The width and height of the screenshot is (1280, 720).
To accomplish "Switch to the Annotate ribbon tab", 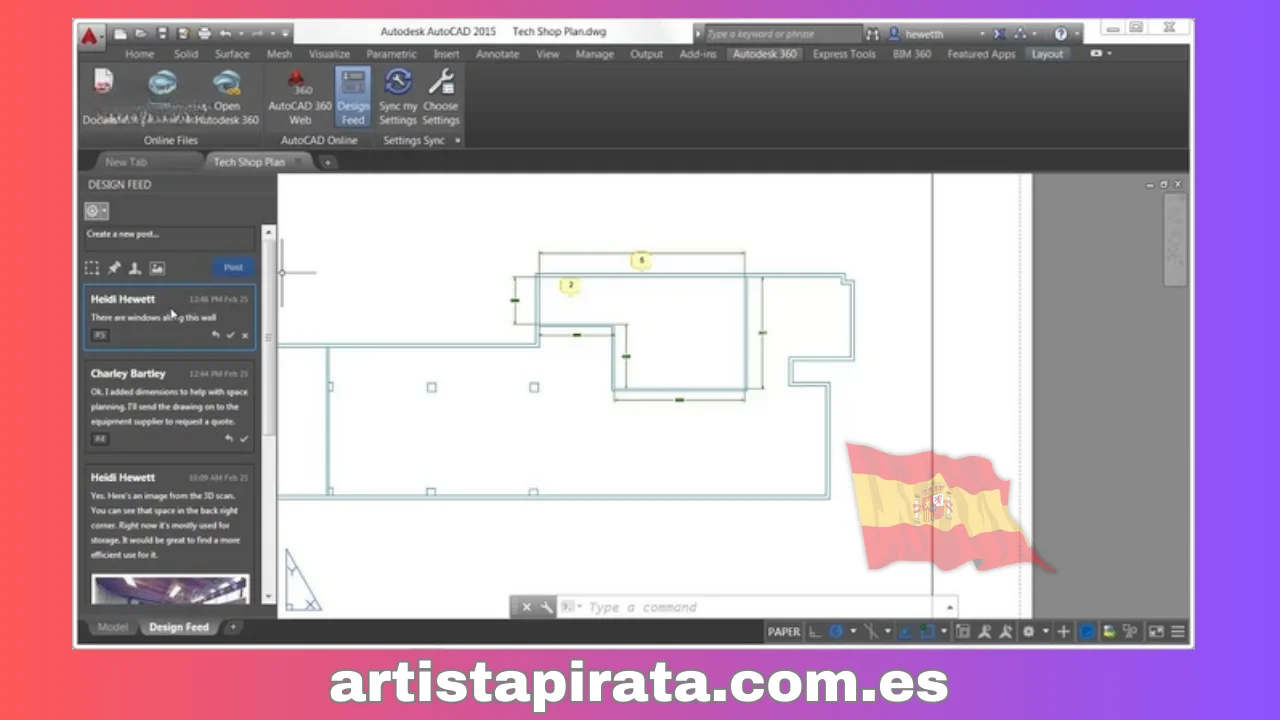I will (x=496, y=54).
